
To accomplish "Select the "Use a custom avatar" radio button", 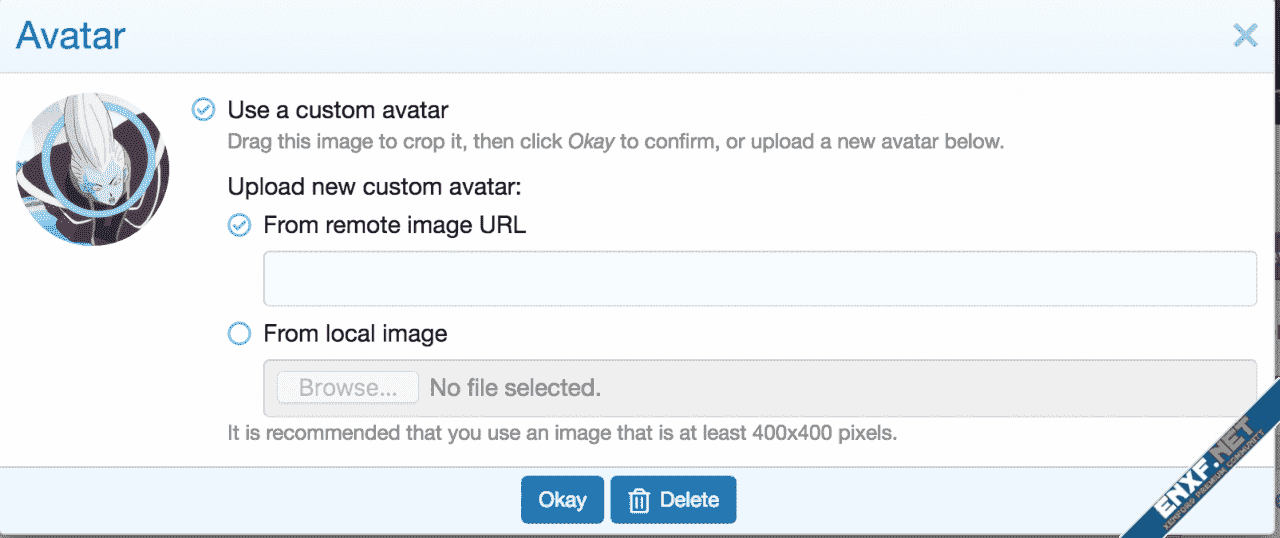I will click(203, 109).
